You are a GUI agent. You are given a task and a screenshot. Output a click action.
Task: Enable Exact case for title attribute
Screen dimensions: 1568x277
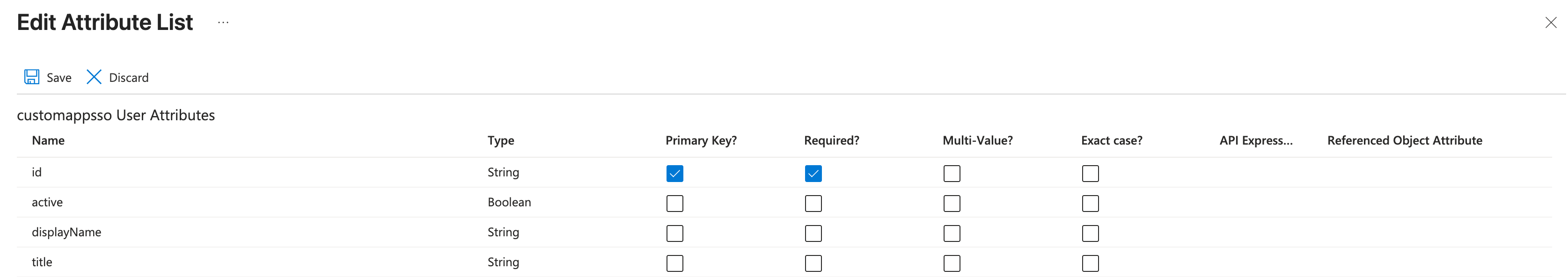coord(1090,263)
